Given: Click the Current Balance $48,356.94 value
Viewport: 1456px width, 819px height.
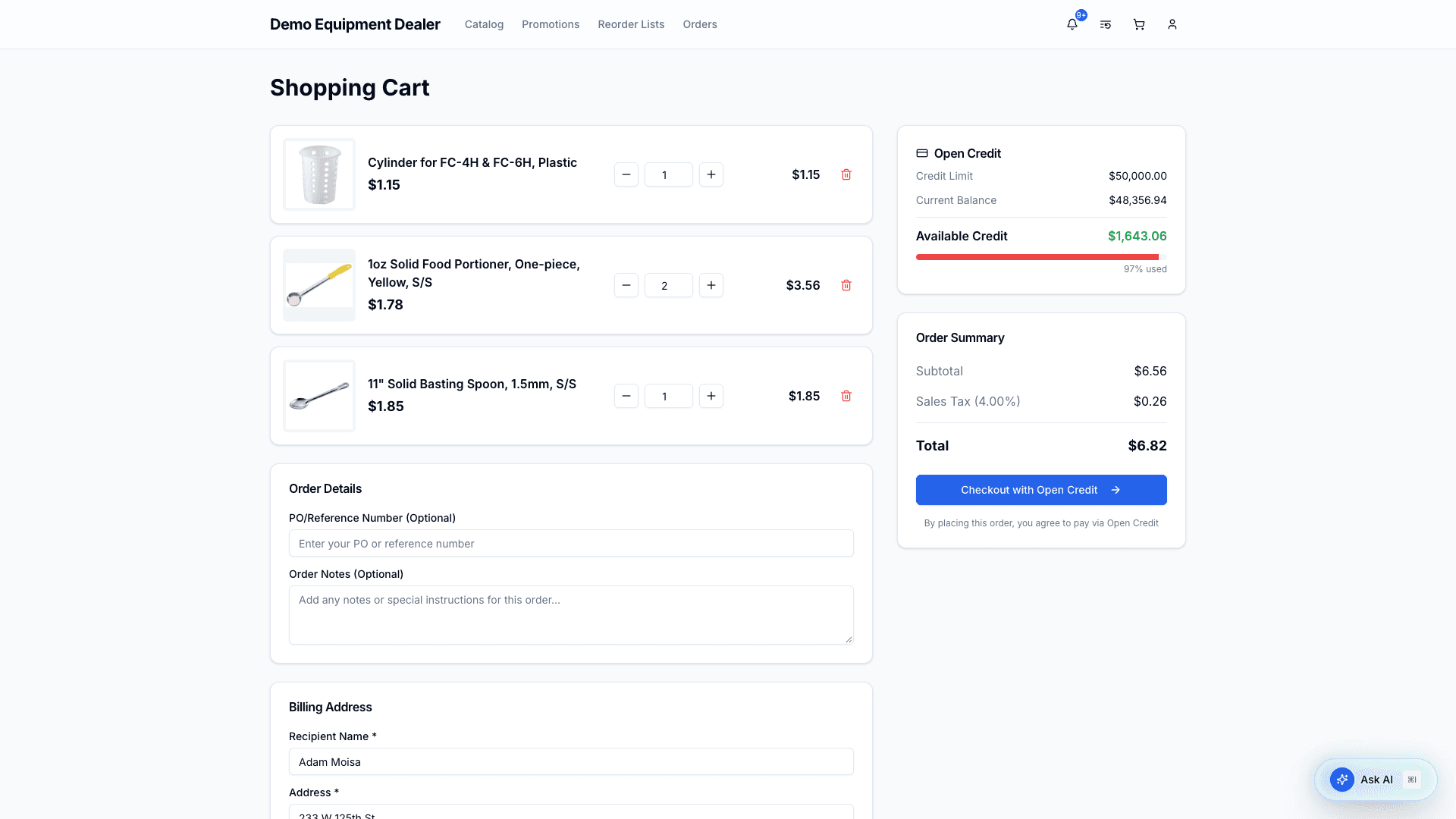Looking at the screenshot, I should [1137, 200].
